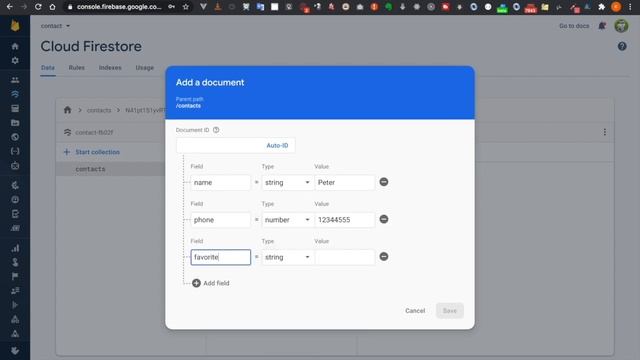640x360 pixels.
Task: Click the Peter value input
Action: (x=344, y=182)
